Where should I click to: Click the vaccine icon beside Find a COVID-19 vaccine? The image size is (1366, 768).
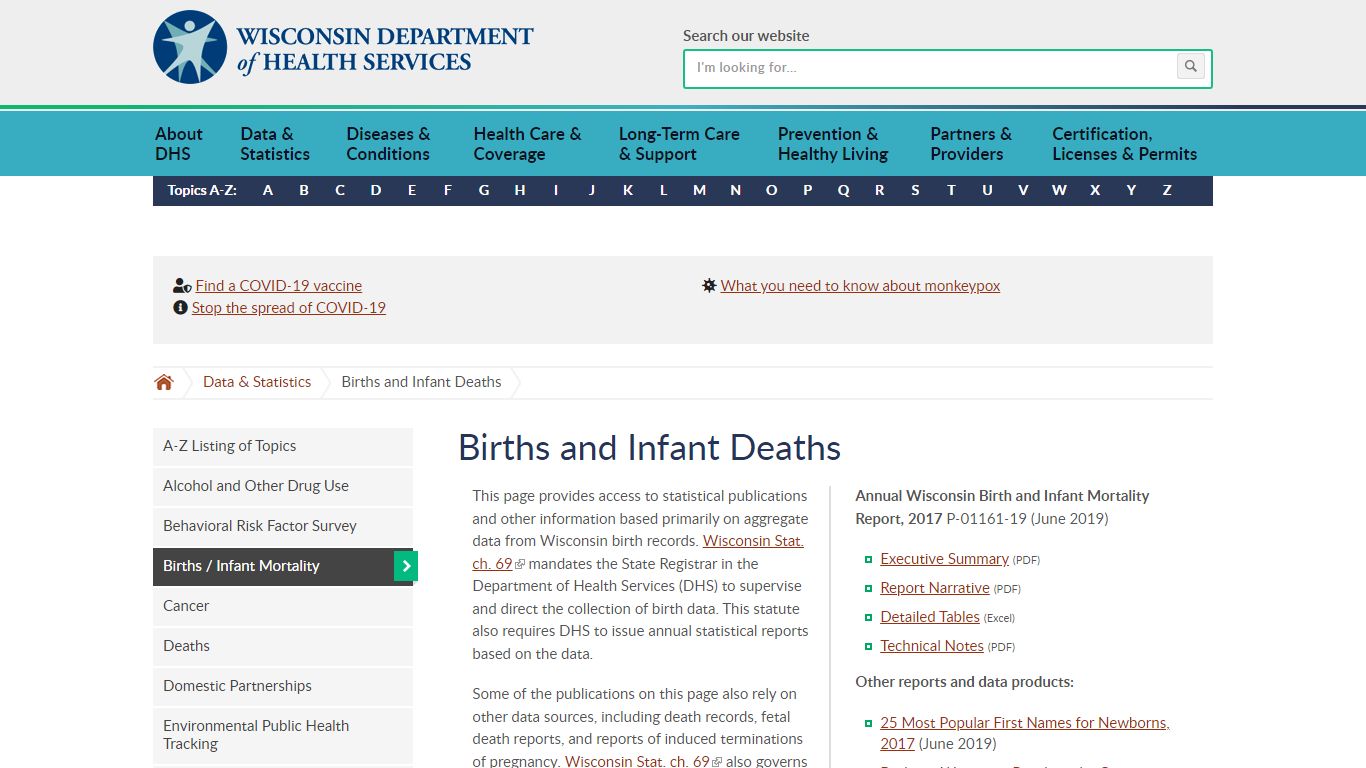pyautogui.click(x=182, y=286)
